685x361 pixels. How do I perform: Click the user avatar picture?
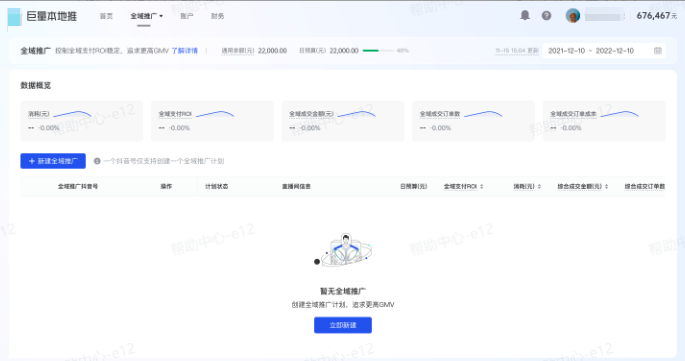point(573,16)
